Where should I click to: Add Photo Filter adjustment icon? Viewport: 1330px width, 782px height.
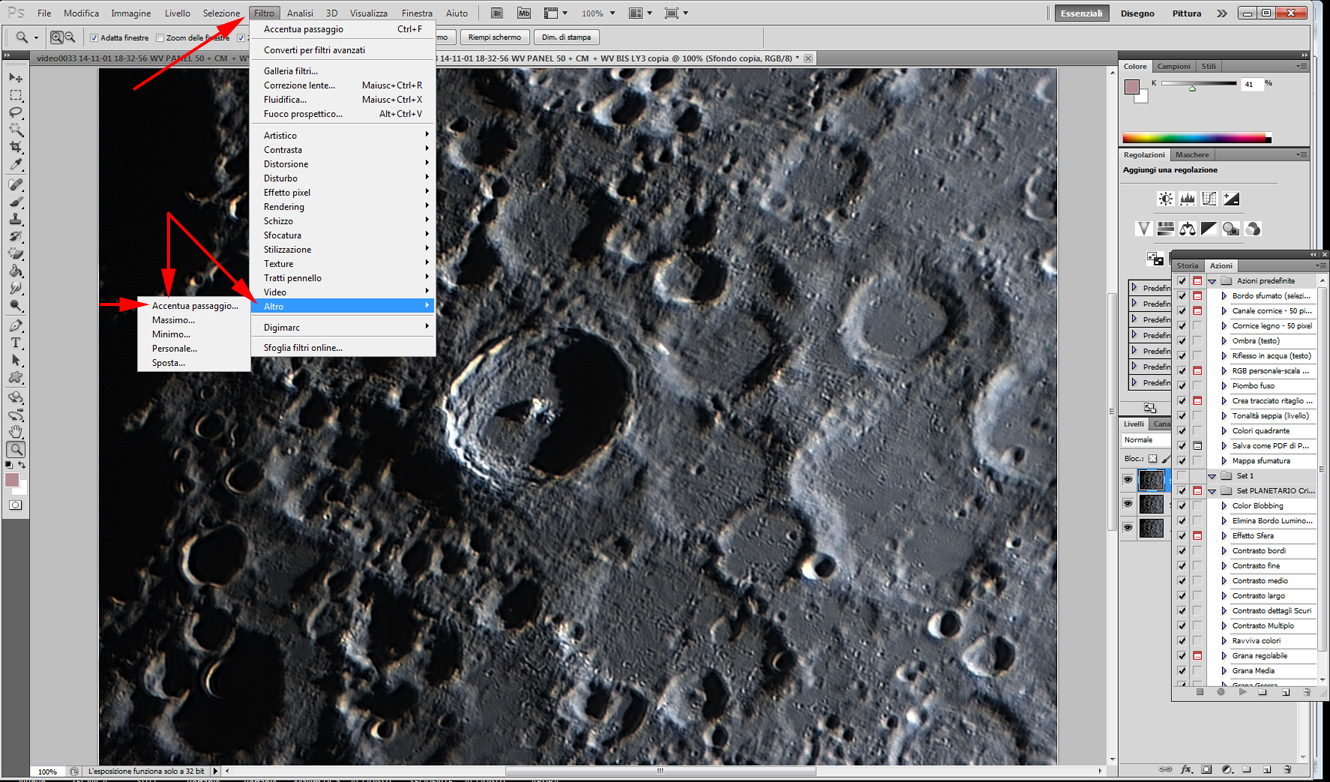1232,229
